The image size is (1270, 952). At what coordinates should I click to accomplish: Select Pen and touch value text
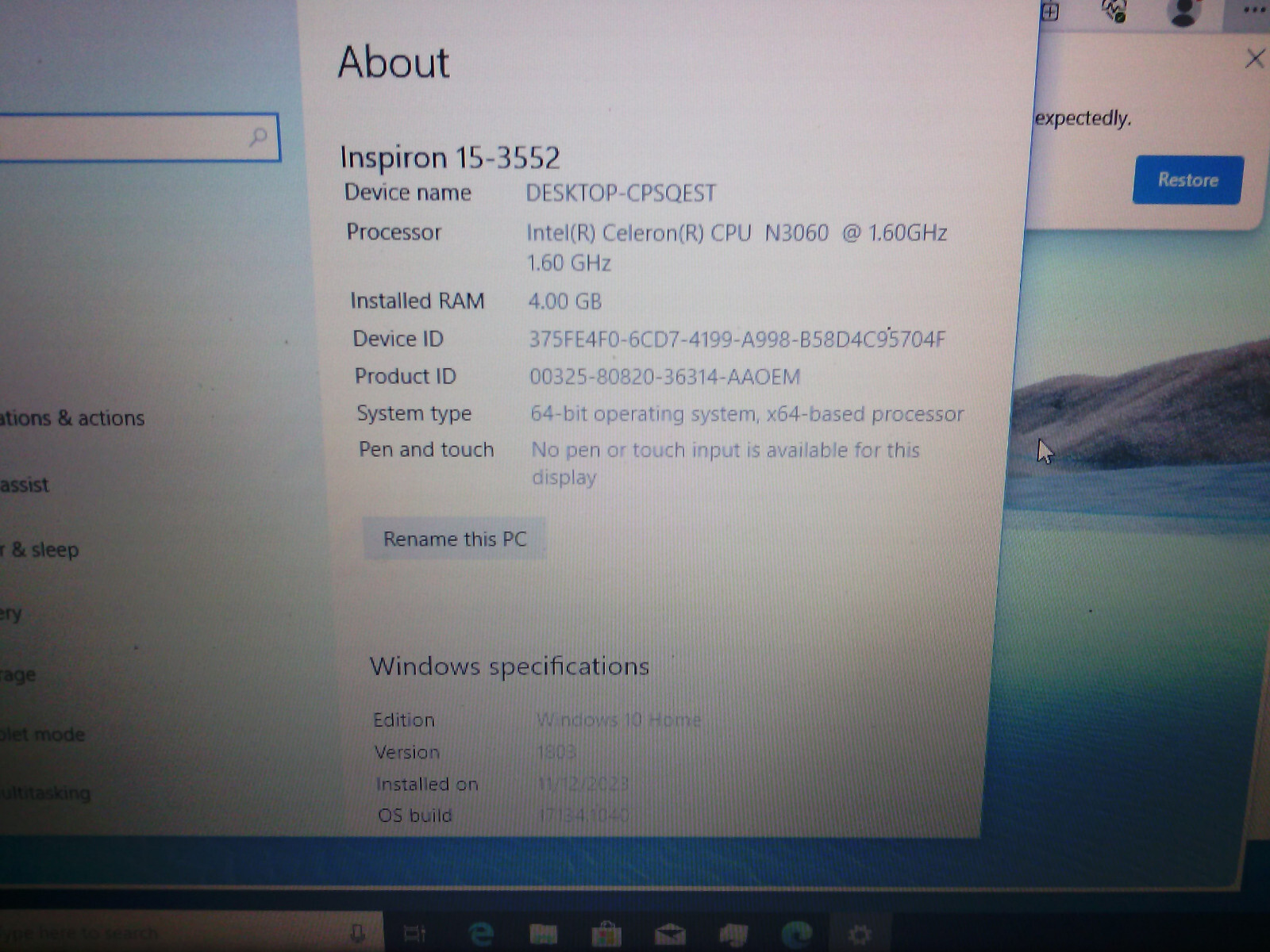coord(725,463)
